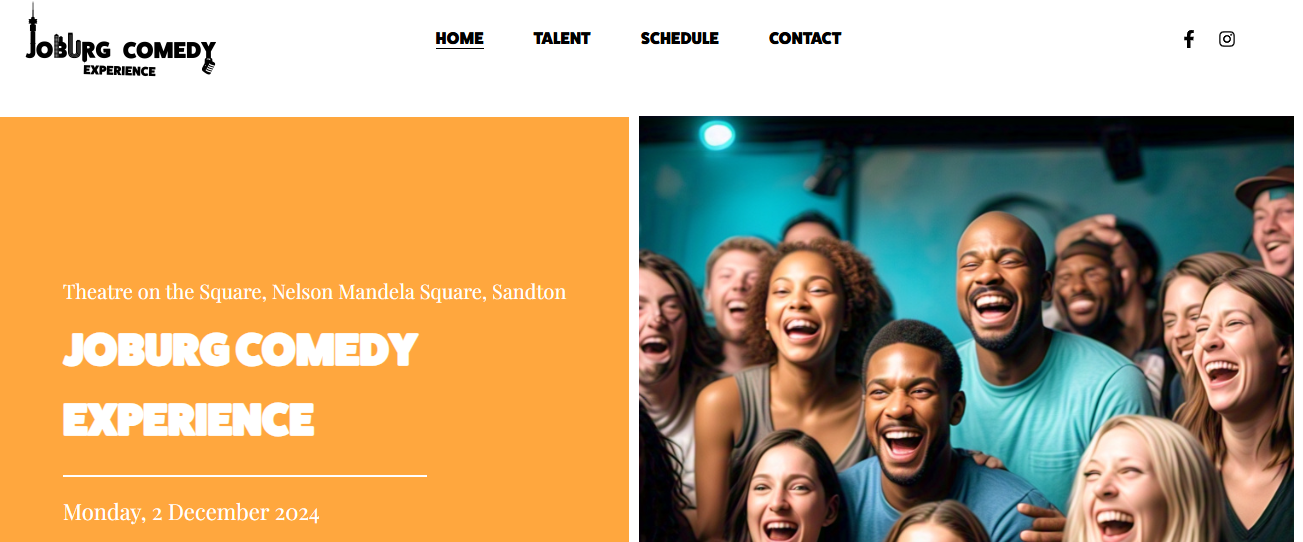Open the Facebook page icon
The image size is (1303, 542).
1188,39
